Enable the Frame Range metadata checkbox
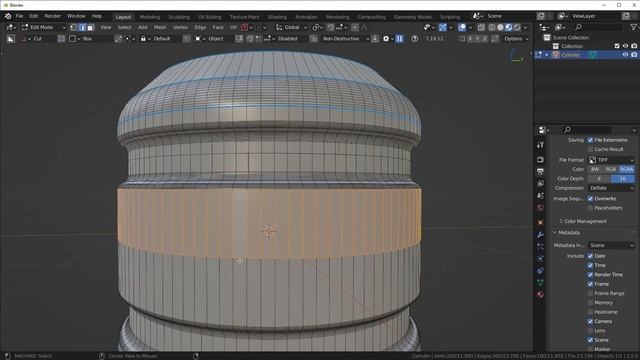The image size is (640, 360). 590,293
